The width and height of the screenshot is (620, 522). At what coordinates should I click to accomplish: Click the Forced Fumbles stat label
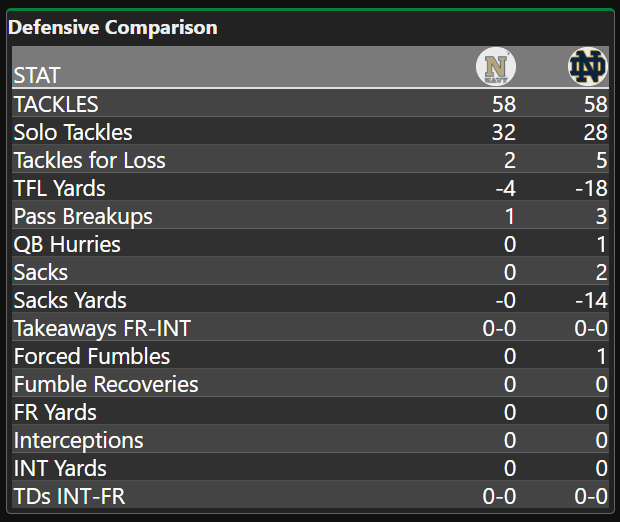point(92,356)
